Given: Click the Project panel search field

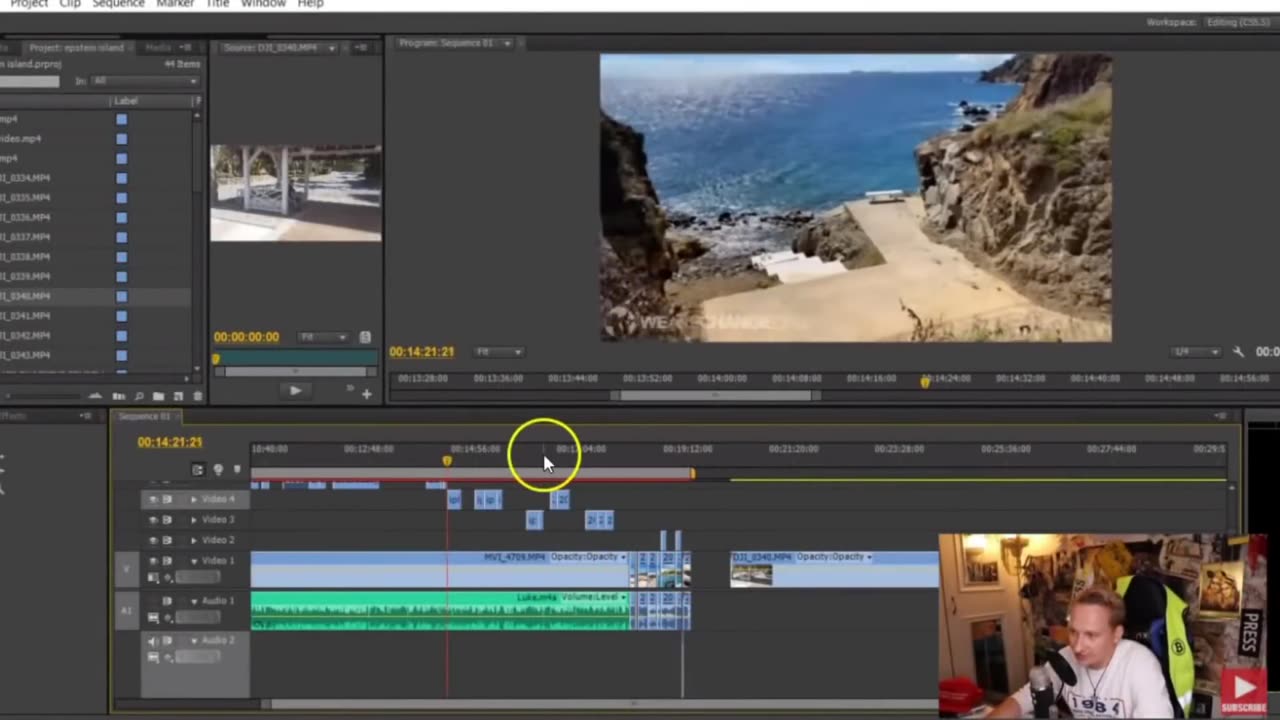Looking at the screenshot, I should pyautogui.click(x=30, y=81).
